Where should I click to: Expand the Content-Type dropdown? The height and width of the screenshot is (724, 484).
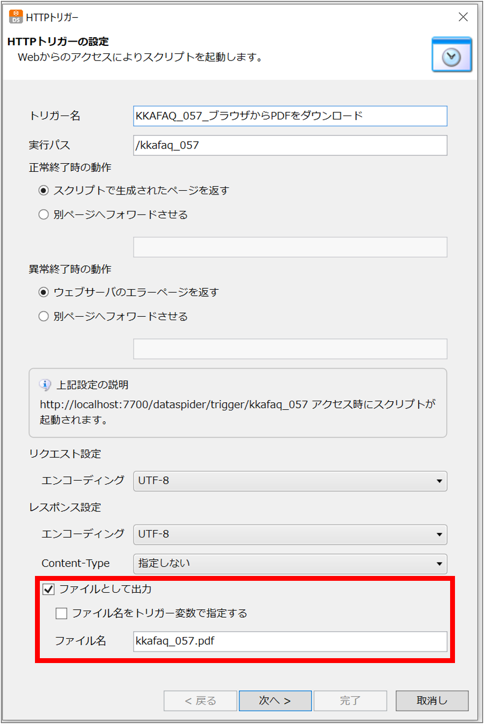(290, 563)
